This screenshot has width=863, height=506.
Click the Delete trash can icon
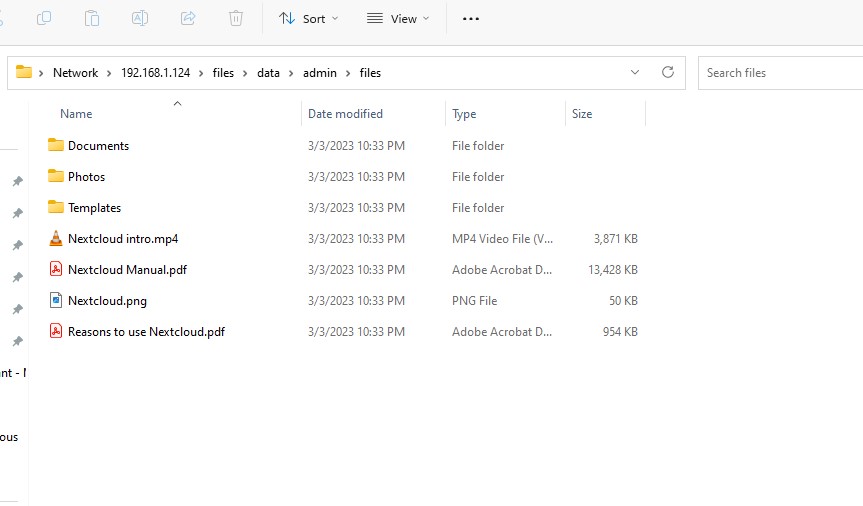point(236,18)
